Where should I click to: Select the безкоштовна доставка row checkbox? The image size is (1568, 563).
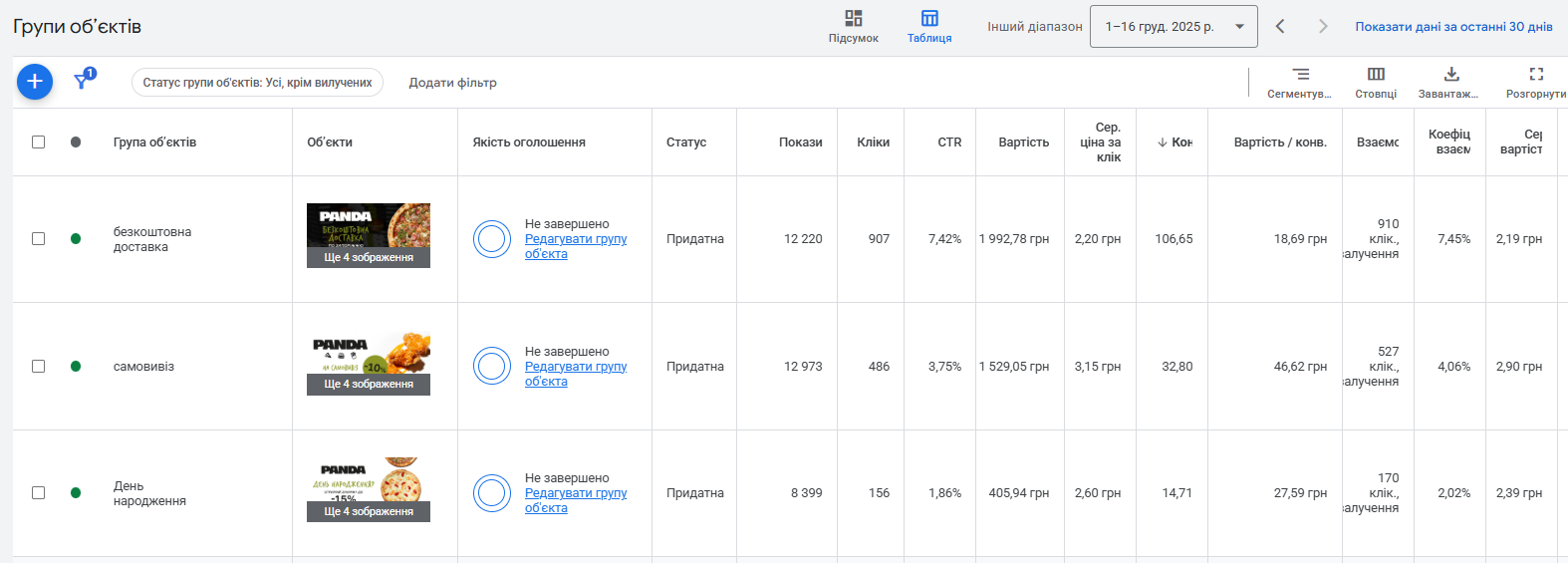pyautogui.click(x=38, y=238)
